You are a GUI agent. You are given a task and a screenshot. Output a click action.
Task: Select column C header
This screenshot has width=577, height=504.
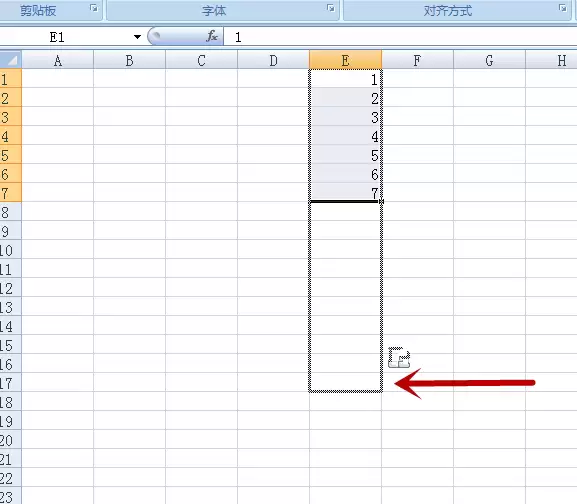201,60
